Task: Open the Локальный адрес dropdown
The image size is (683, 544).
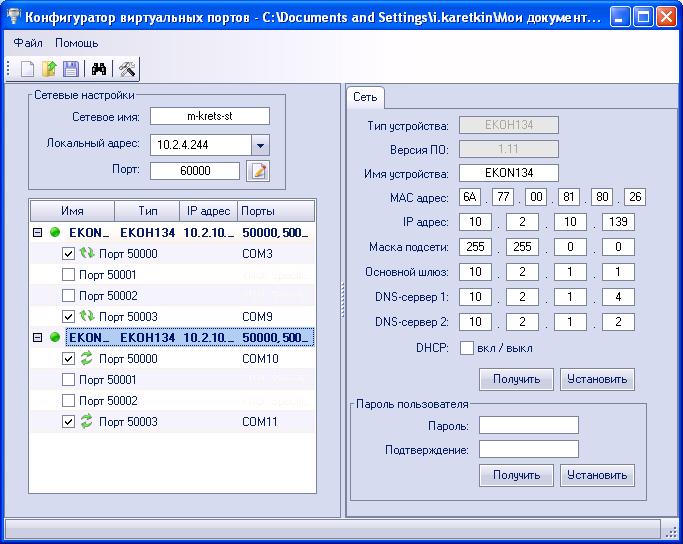Action: (260, 145)
